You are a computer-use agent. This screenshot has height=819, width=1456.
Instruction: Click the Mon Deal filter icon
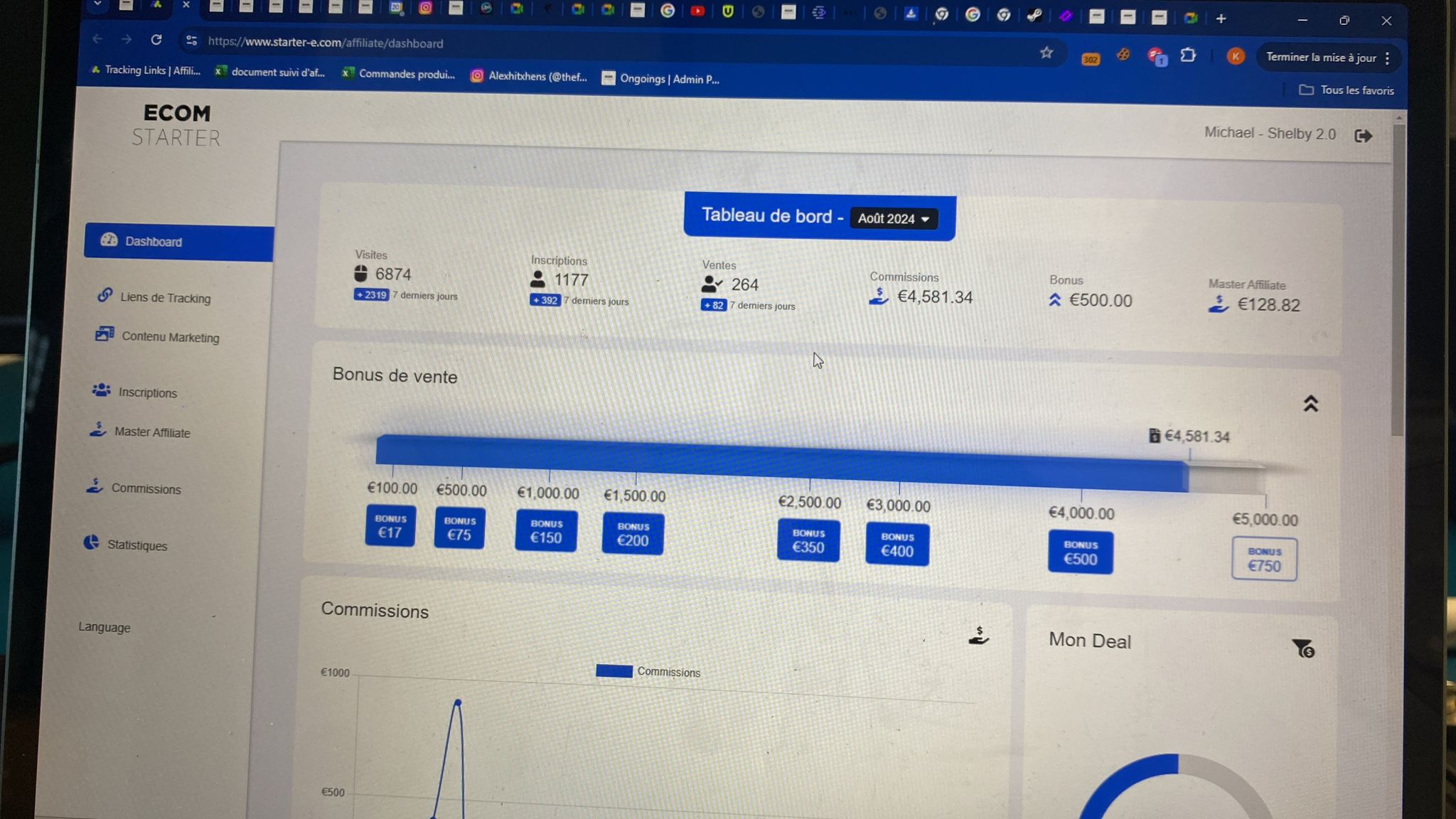click(x=1302, y=648)
